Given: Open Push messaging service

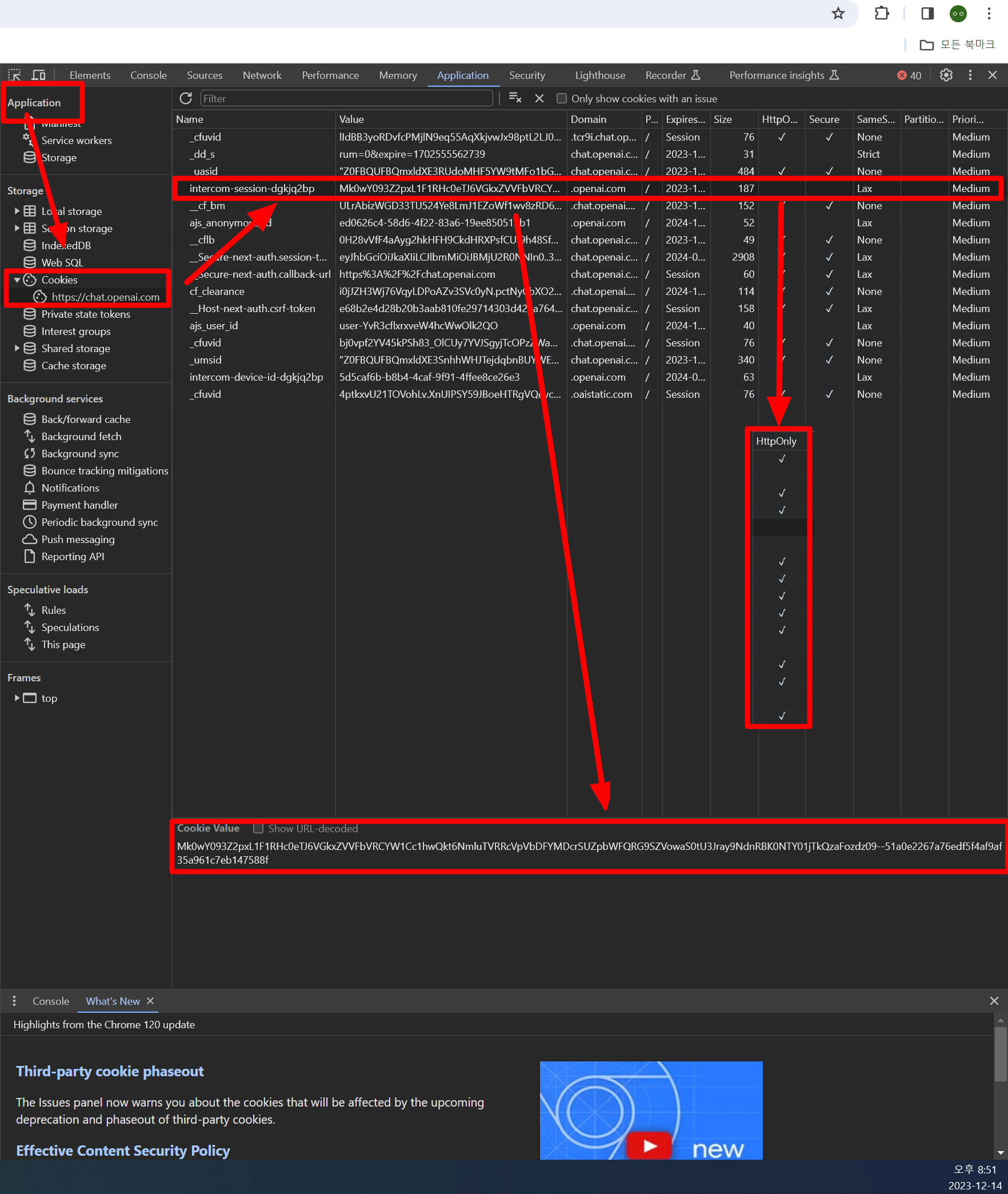Looking at the screenshot, I should [78, 539].
